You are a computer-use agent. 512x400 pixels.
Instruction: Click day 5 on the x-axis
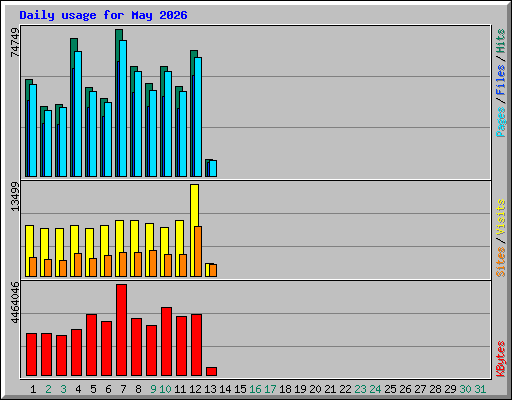pos(93,389)
